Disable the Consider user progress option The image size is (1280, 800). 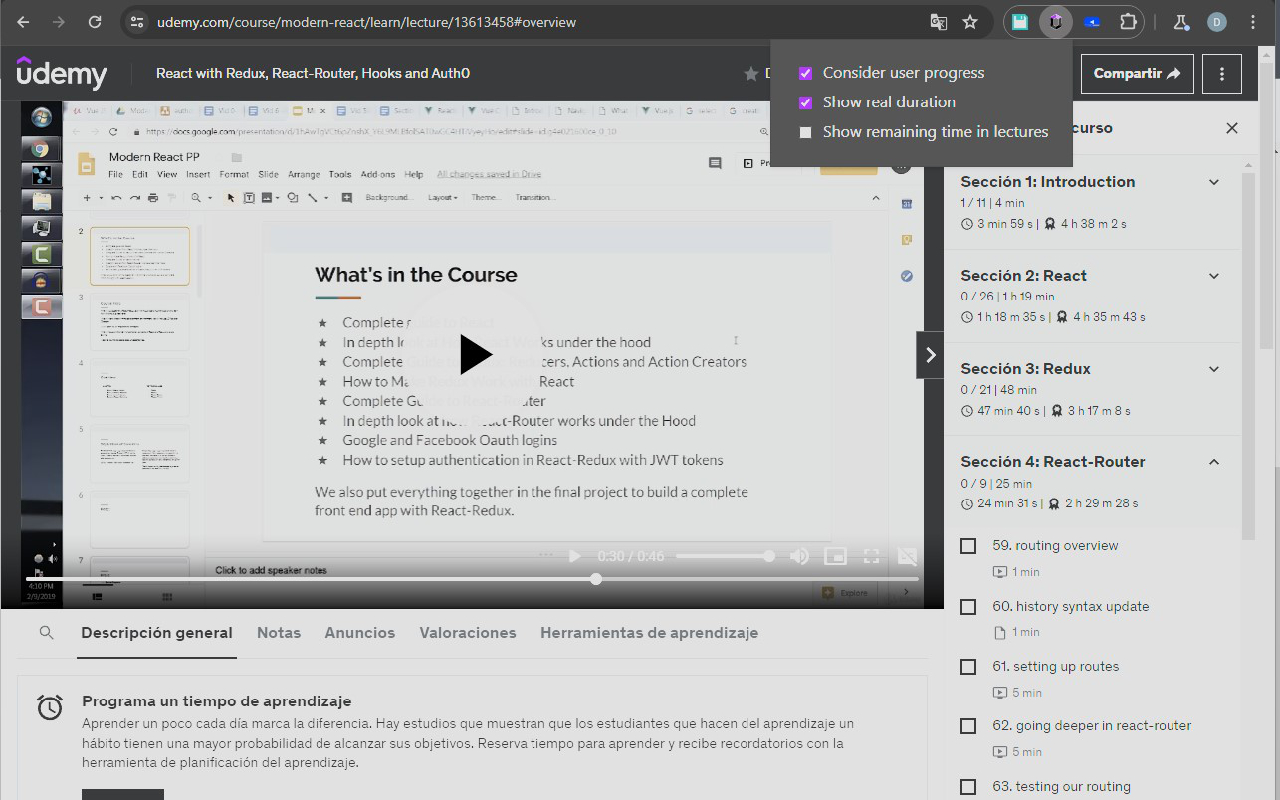point(805,72)
